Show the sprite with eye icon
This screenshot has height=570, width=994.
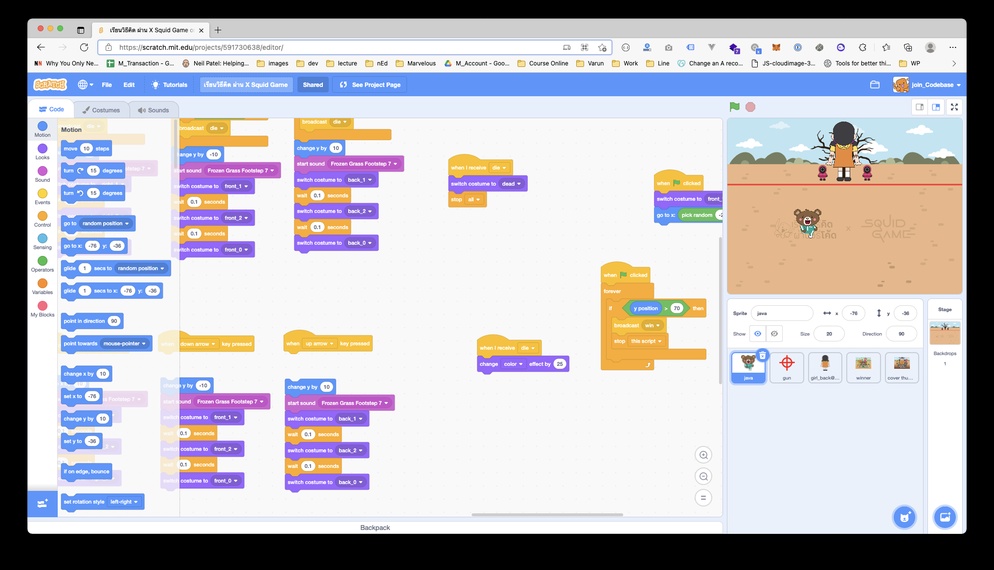coord(758,334)
